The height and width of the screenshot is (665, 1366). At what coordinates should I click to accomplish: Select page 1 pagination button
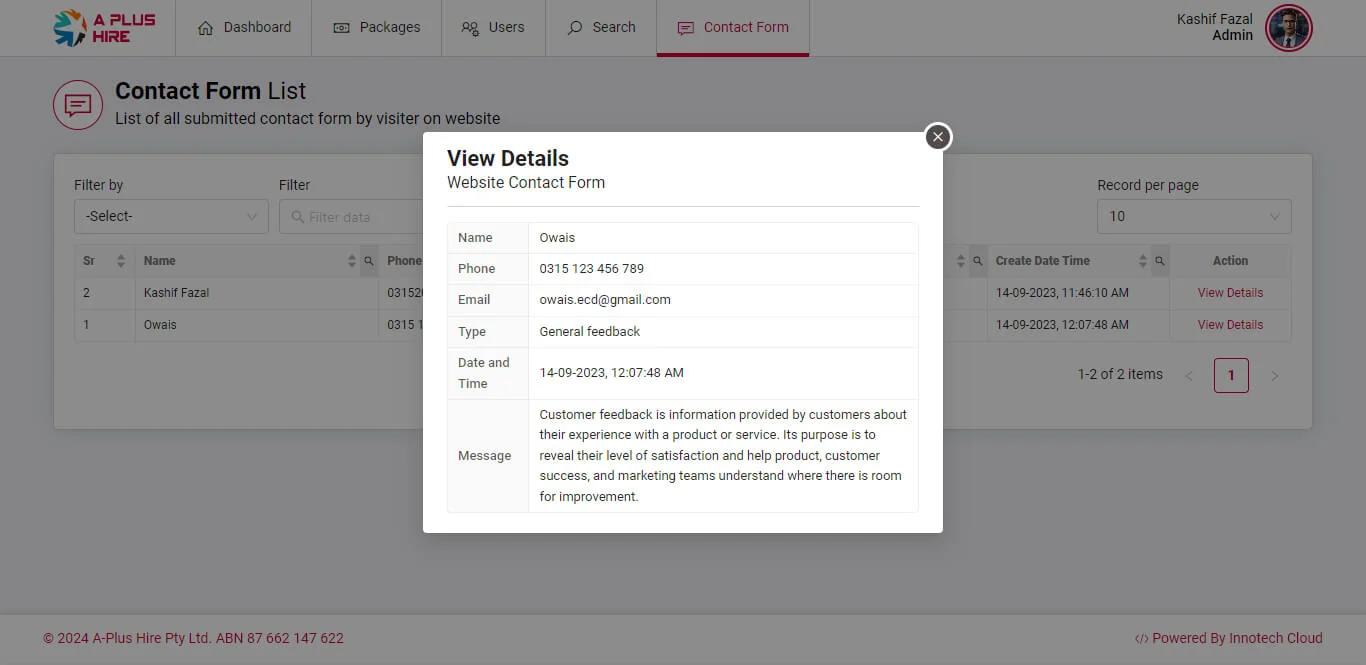click(x=1231, y=376)
